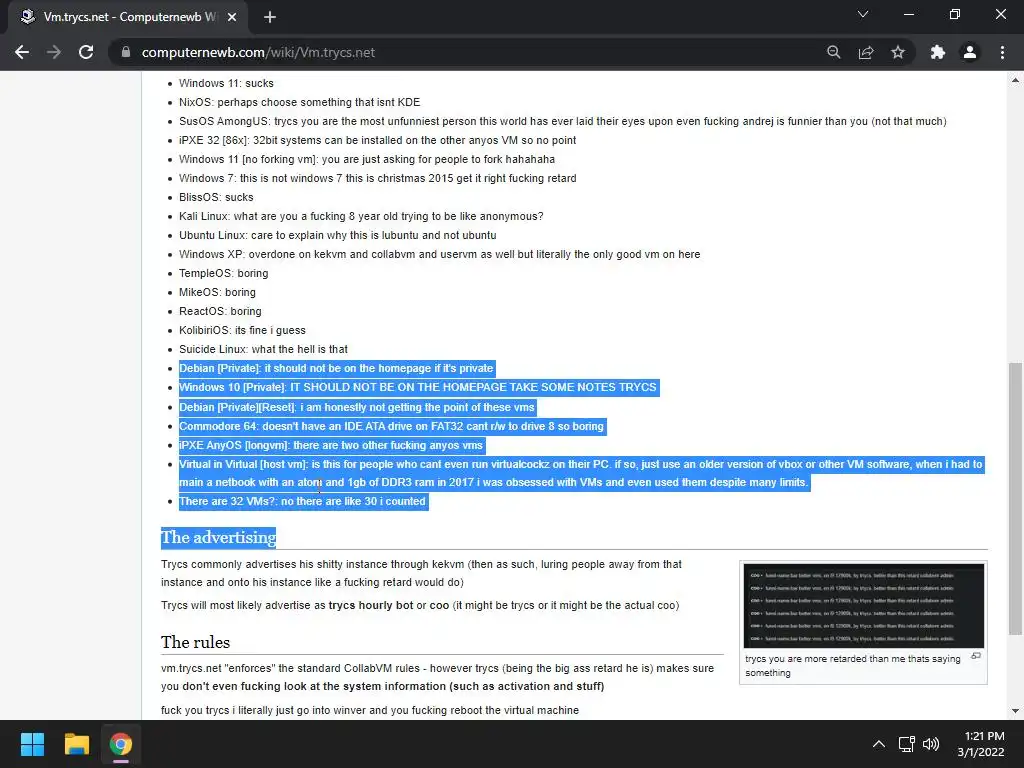The image size is (1024, 768).
Task: Open a new tab with plus button
Action: click(x=270, y=17)
